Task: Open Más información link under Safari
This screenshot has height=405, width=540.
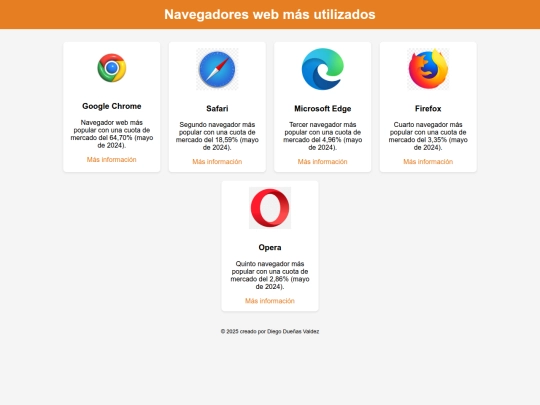Action: click(x=217, y=162)
